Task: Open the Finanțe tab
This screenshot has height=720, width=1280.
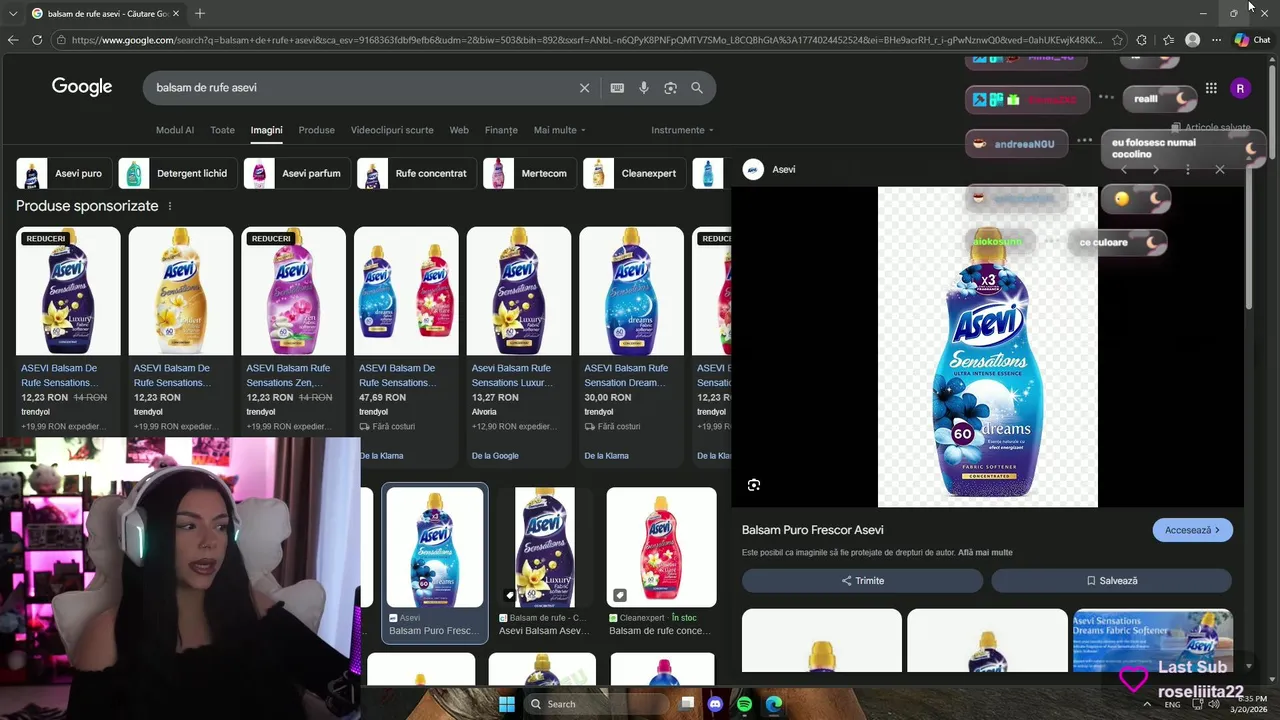Action: point(501,130)
